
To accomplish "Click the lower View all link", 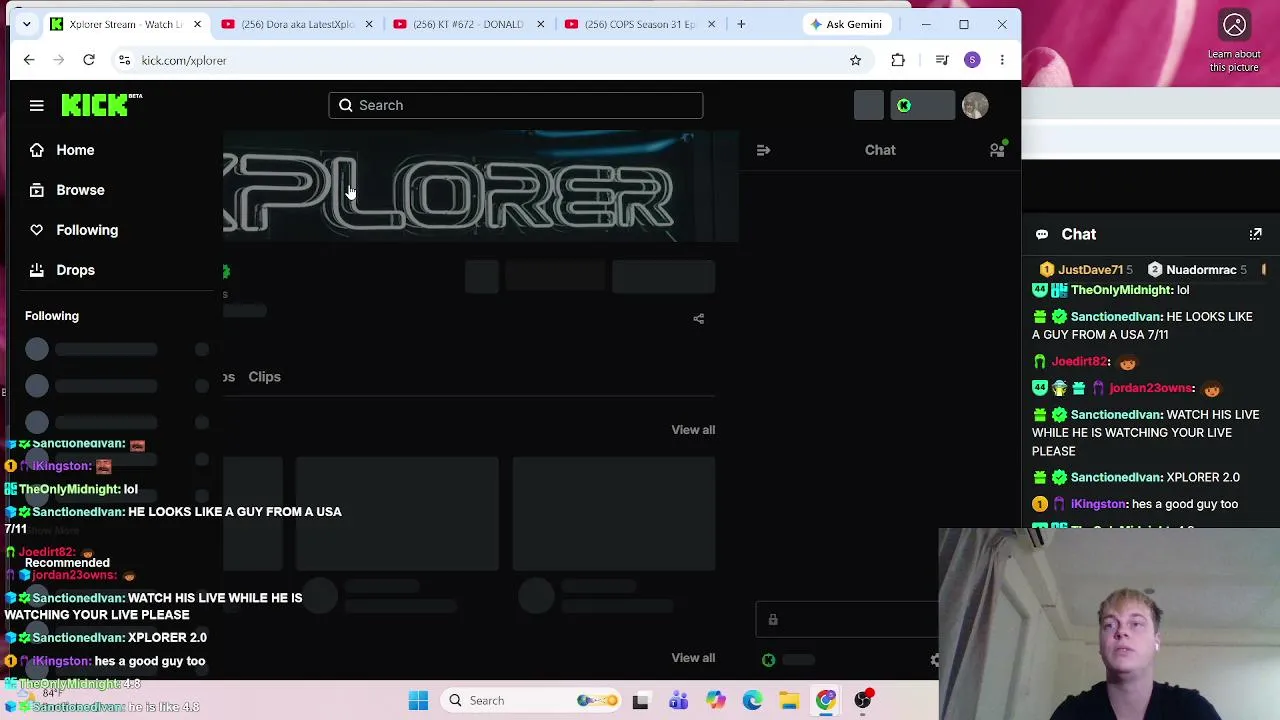I will tap(693, 658).
